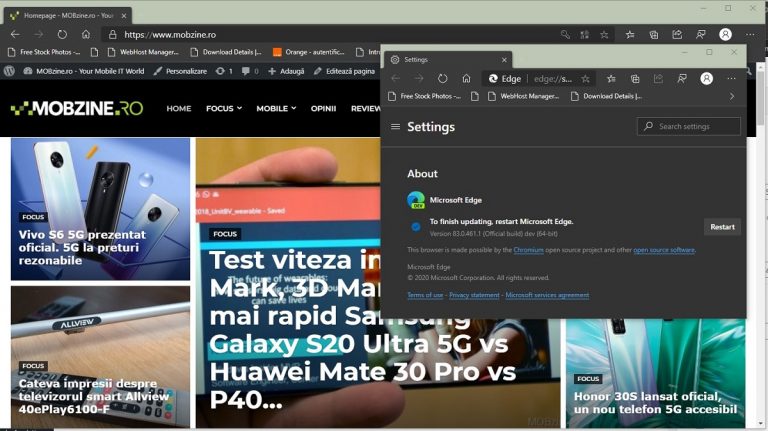Viewport: 768px width, 431px height.
Task: Open the comments bubble icon in admin bar
Action: [249, 71]
